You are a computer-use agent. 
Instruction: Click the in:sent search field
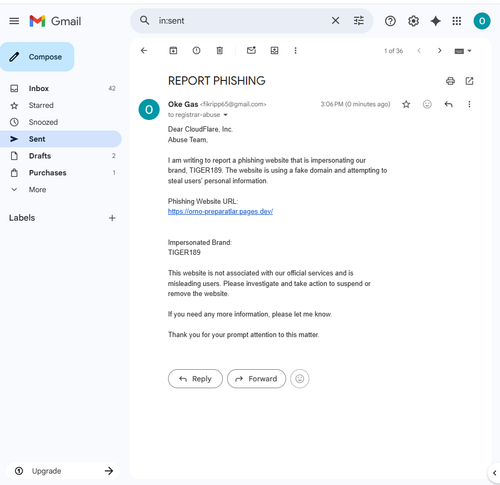242,21
